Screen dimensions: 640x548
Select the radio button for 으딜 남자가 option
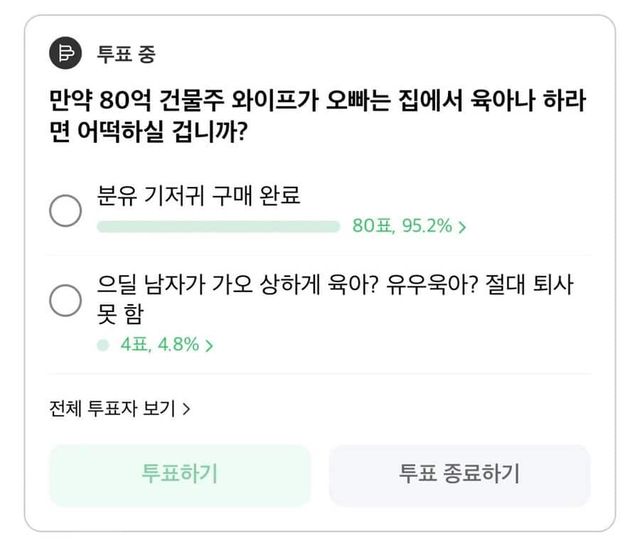[66, 300]
